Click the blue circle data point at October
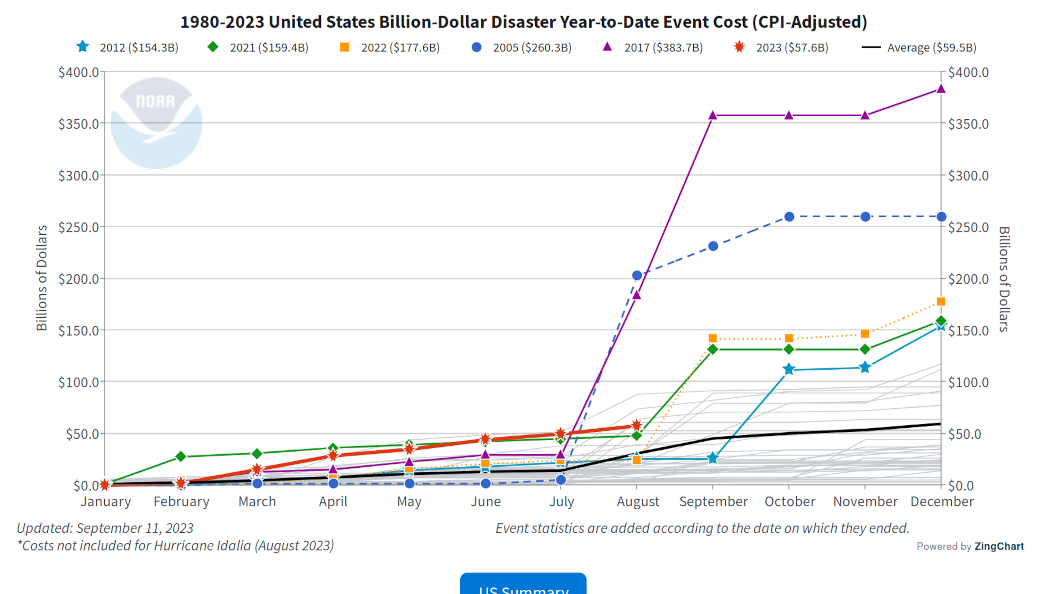This screenshot has width=1045, height=594. click(x=790, y=215)
